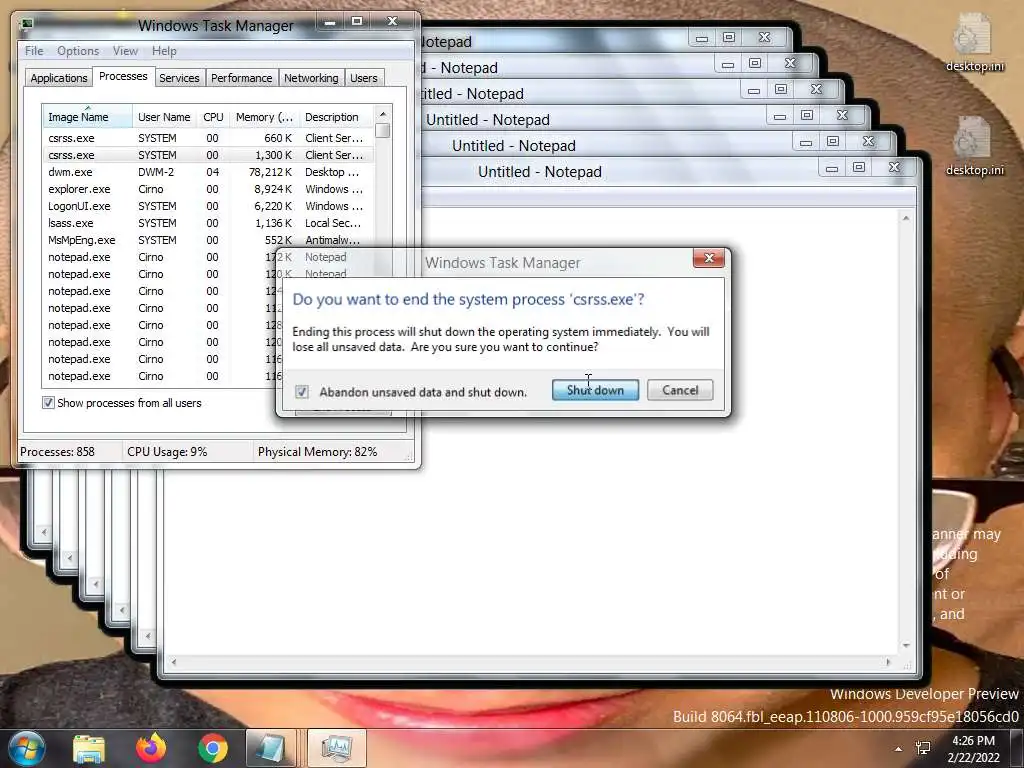Select the Notepad taskbar button
This screenshot has height=768, width=1024.
coord(272,748)
